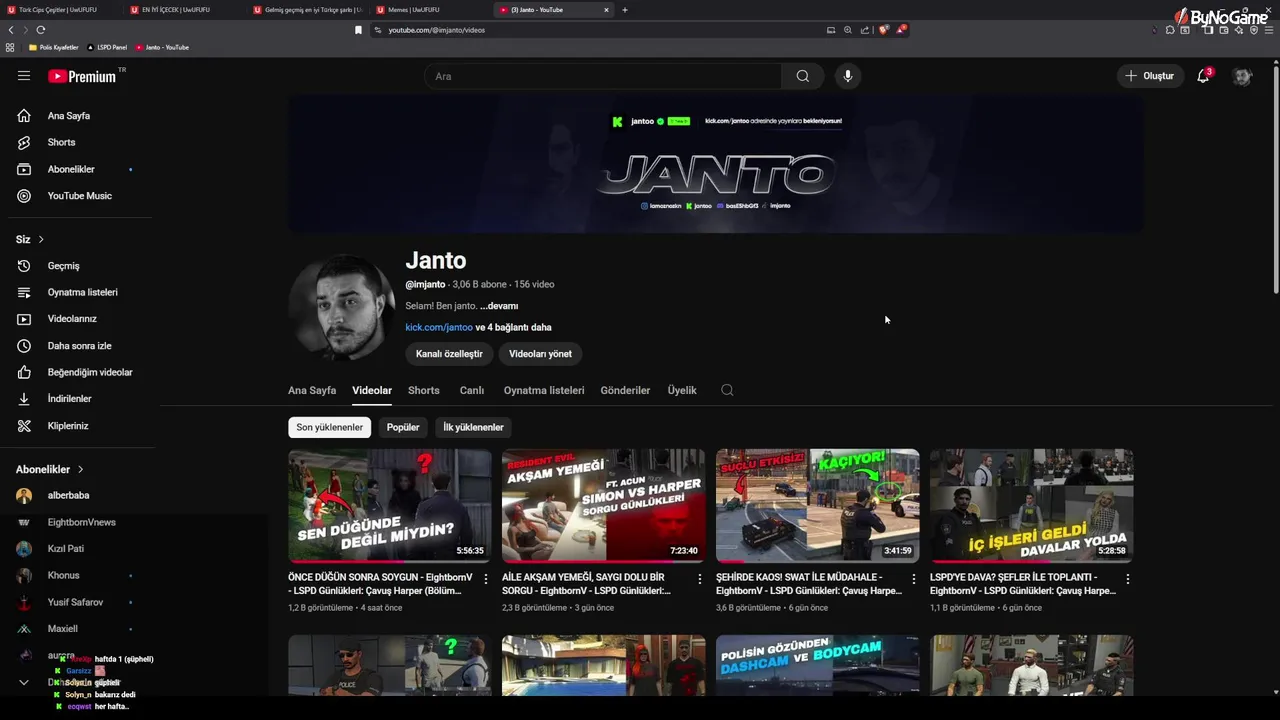Go to Ana Sayfa in sidebar
Viewport: 1280px width, 720px height.
(x=68, y=116)
